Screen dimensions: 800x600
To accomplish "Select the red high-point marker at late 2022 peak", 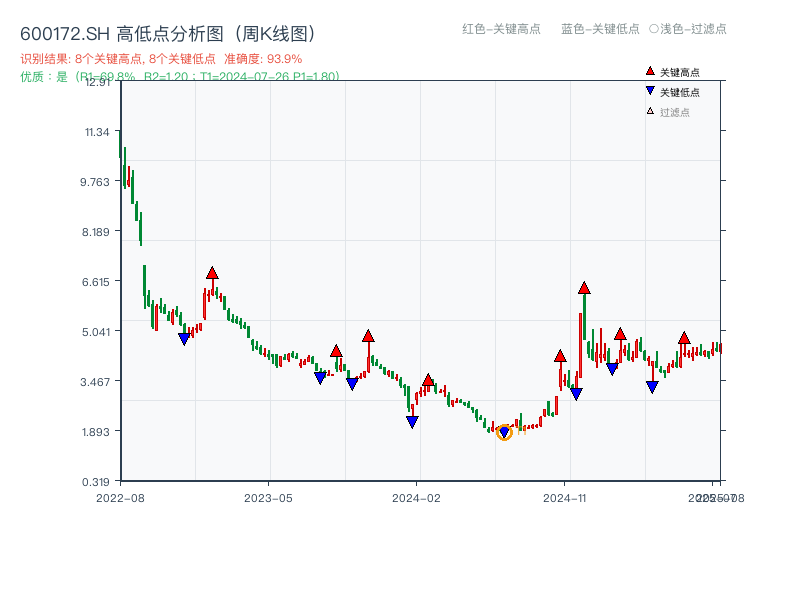I will coord(211,271).
